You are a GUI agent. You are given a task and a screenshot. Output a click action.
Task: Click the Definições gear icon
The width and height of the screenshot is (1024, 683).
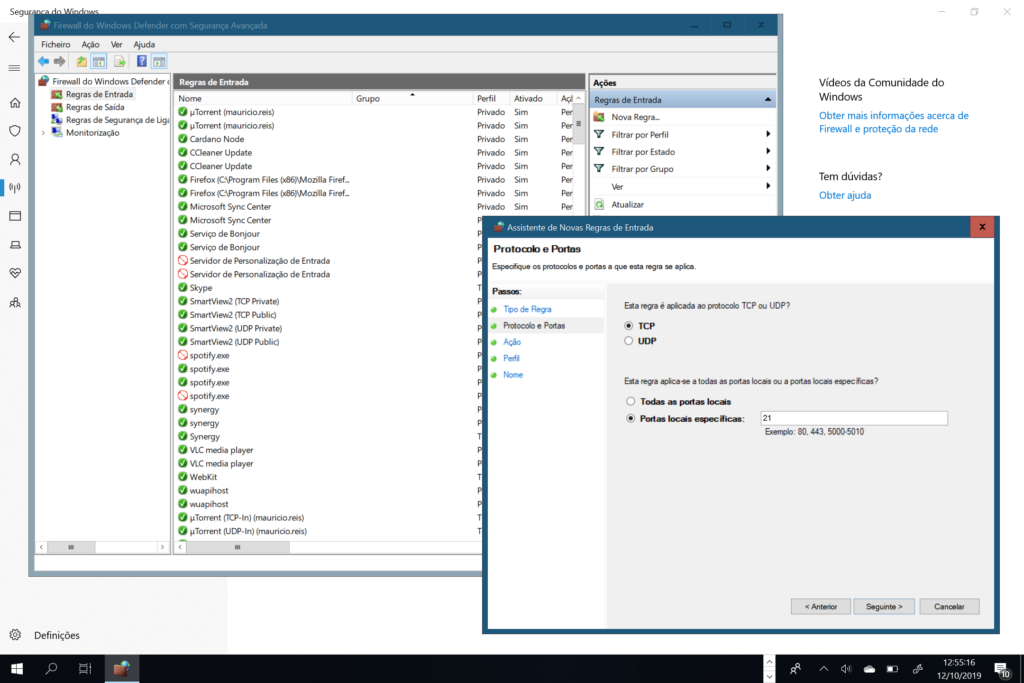click(x=16, y=635)
